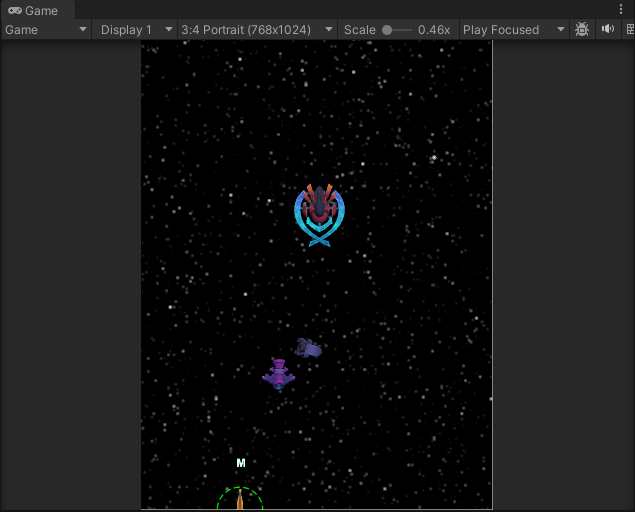Expand the Display 1 dropdown
Image resolution: width=635 pixels, height=512 pixels.
(x=136, y=30)
